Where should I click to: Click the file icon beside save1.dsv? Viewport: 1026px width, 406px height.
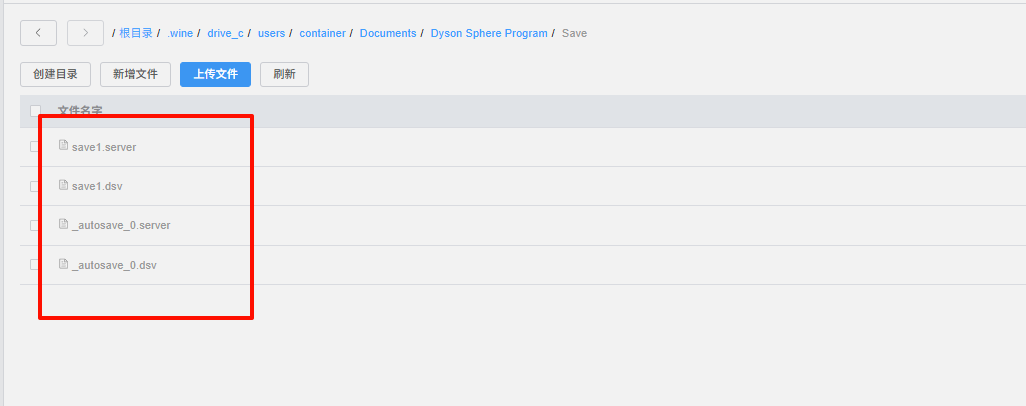(63, 185)
